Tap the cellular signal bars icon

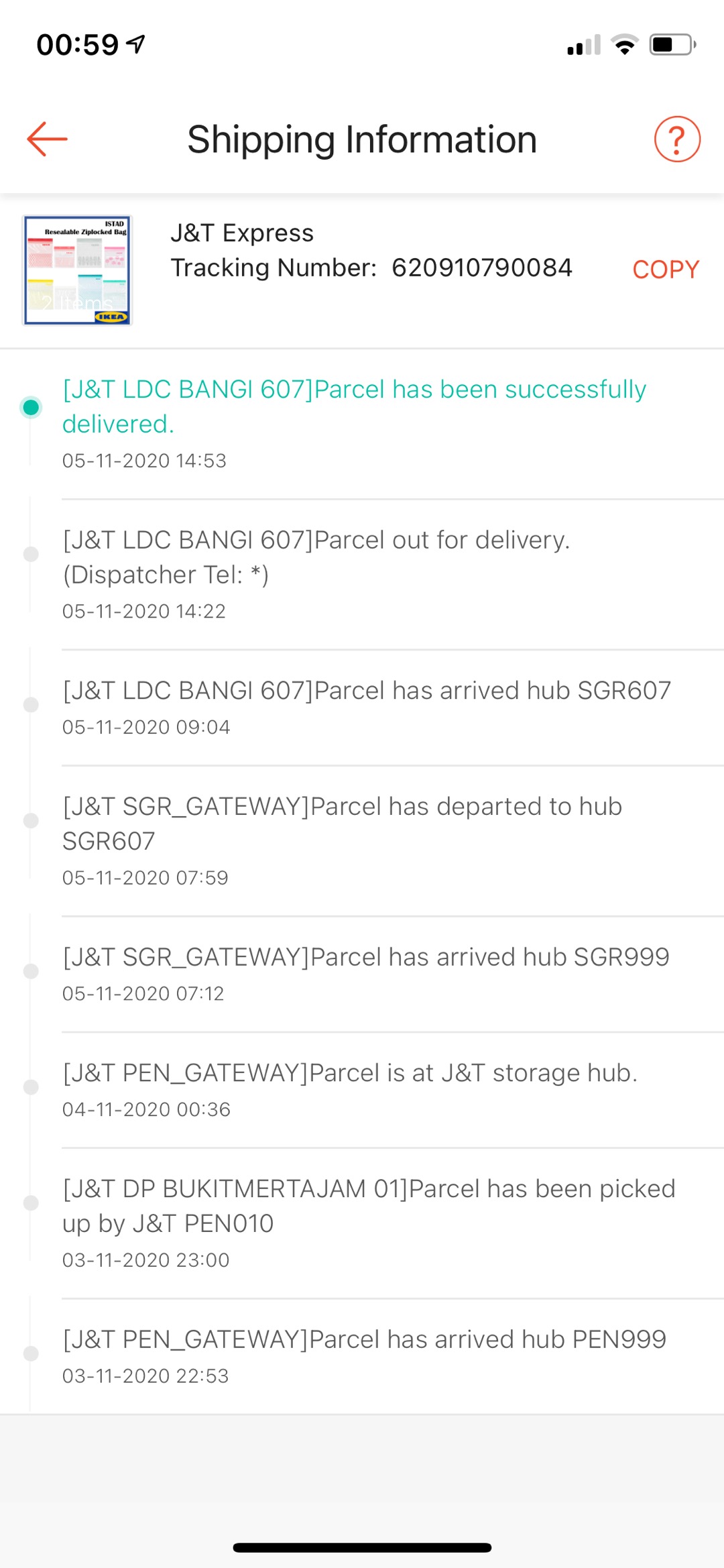click(583, 46)
